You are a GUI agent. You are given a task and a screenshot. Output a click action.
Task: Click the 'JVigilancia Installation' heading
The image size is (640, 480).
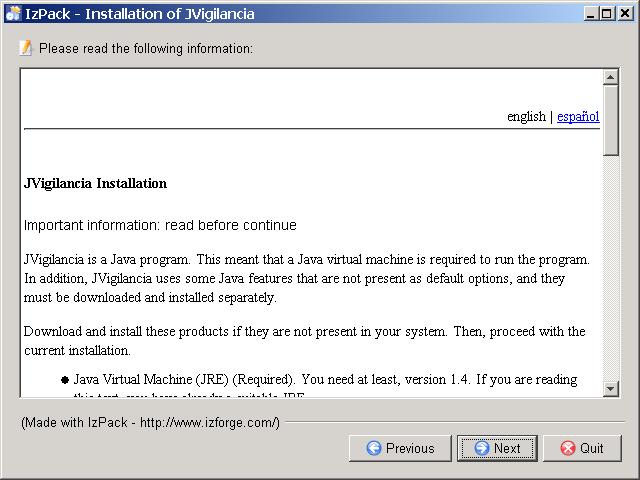95,183
